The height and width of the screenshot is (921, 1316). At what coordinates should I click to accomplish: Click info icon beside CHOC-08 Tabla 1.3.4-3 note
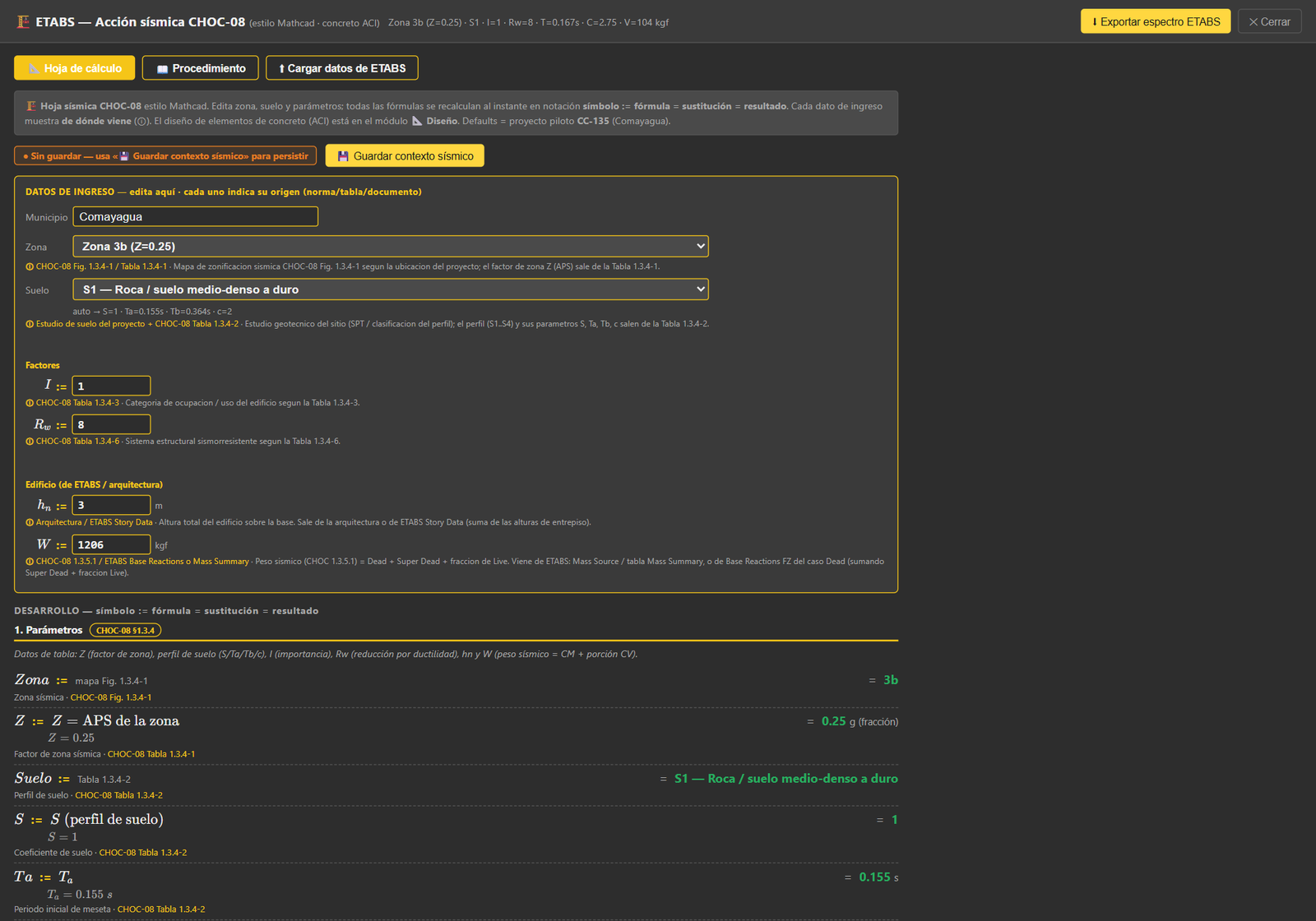point(30,403)
